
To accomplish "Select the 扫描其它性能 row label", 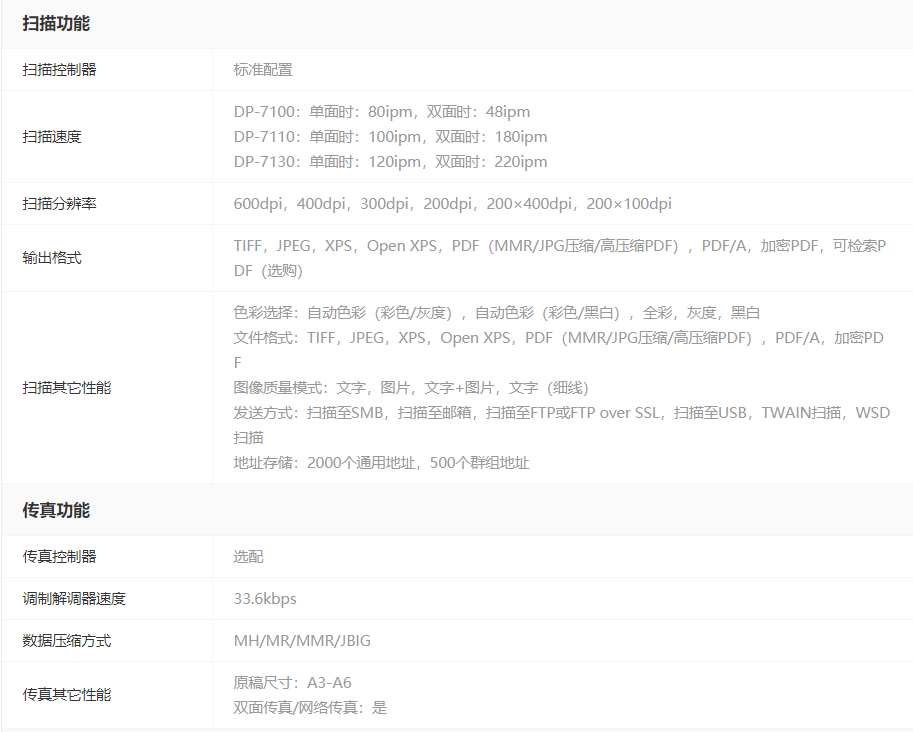I will point(67,387).
